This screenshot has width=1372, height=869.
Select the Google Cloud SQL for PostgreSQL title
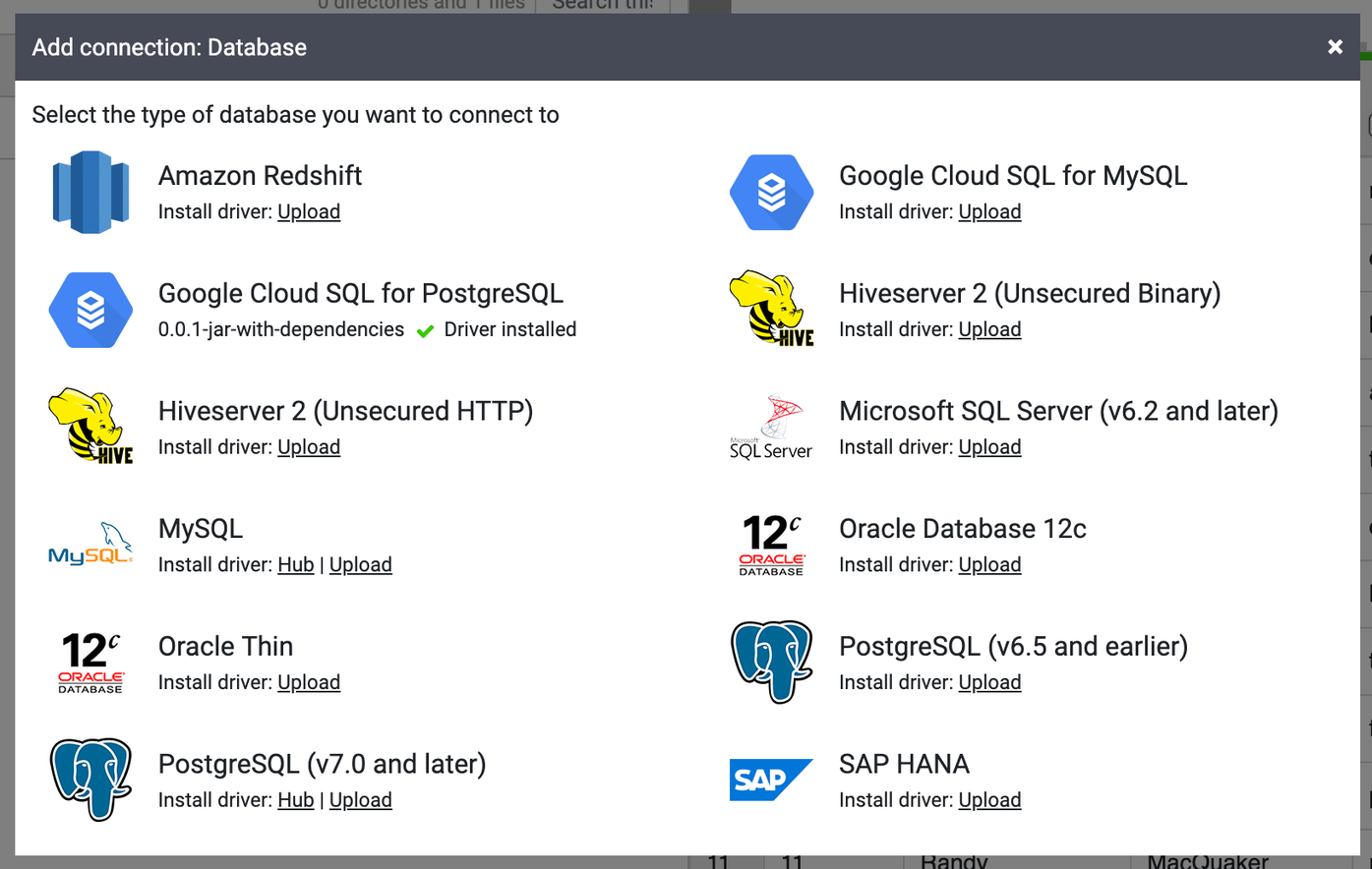point(360,294)
